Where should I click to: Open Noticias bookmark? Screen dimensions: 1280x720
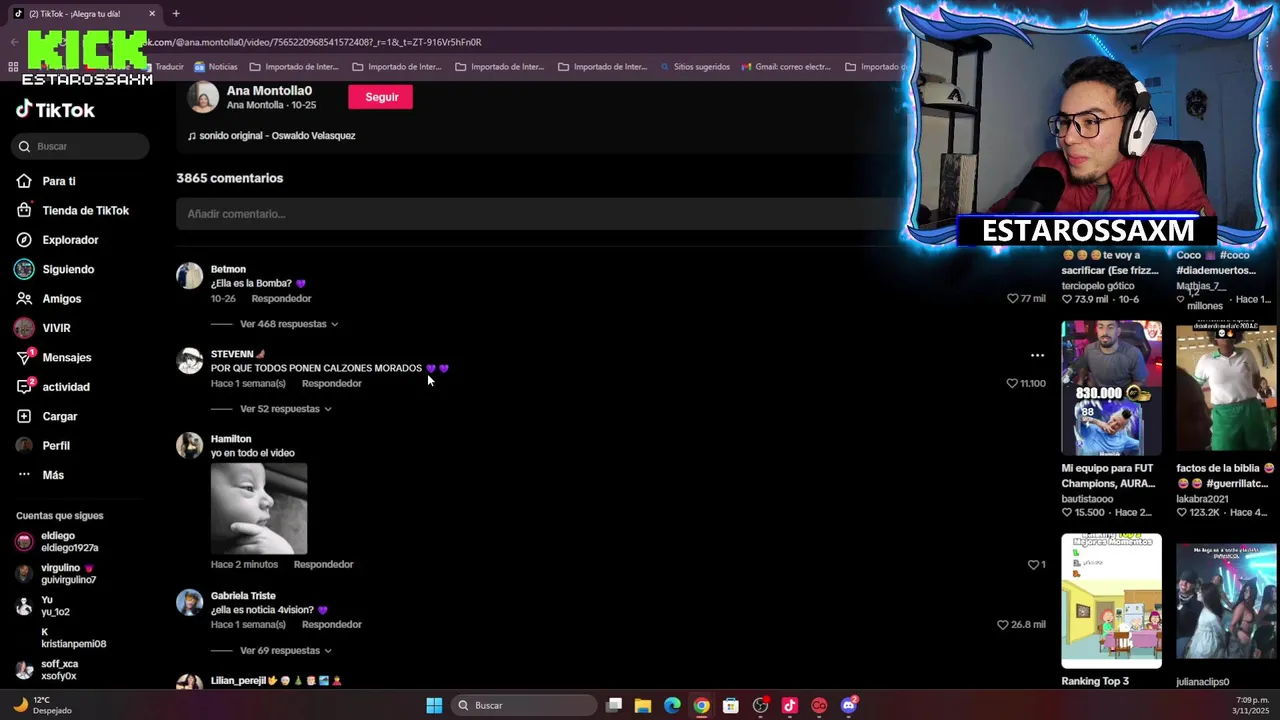click(x=216, y=67)
